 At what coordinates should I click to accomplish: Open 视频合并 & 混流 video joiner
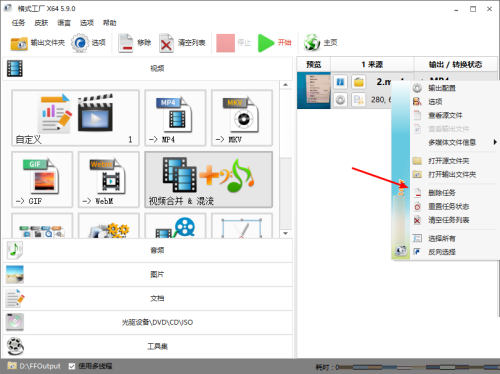tap(209, 179)
